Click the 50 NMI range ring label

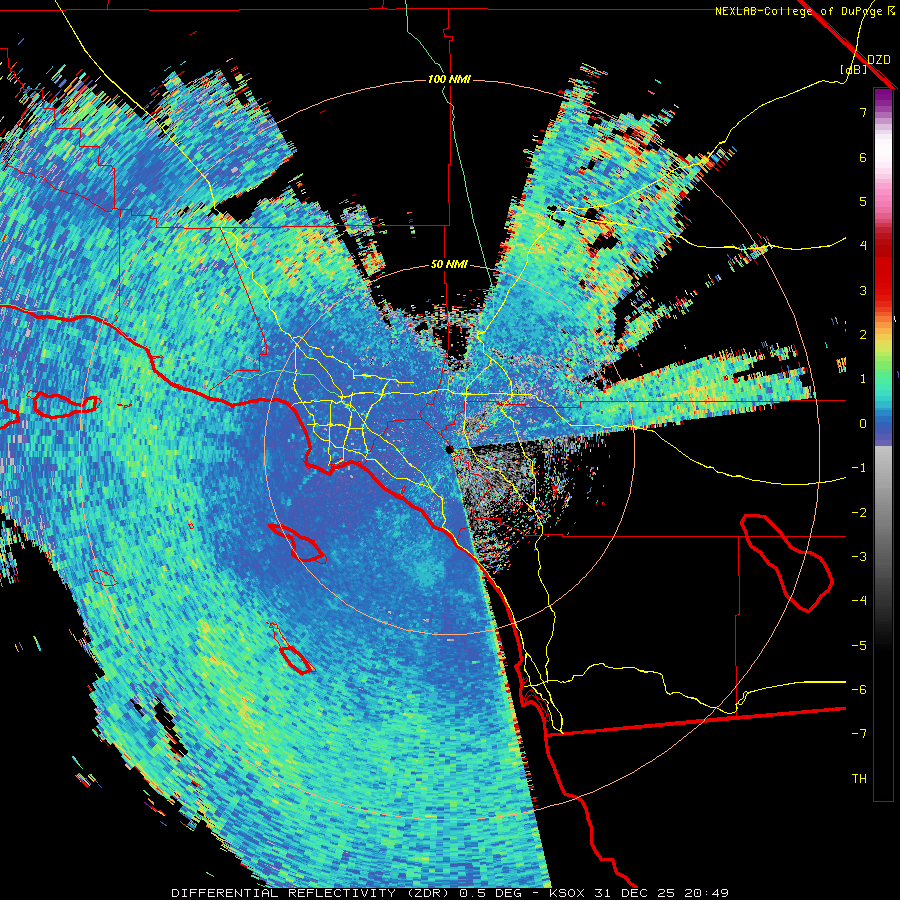449,265
